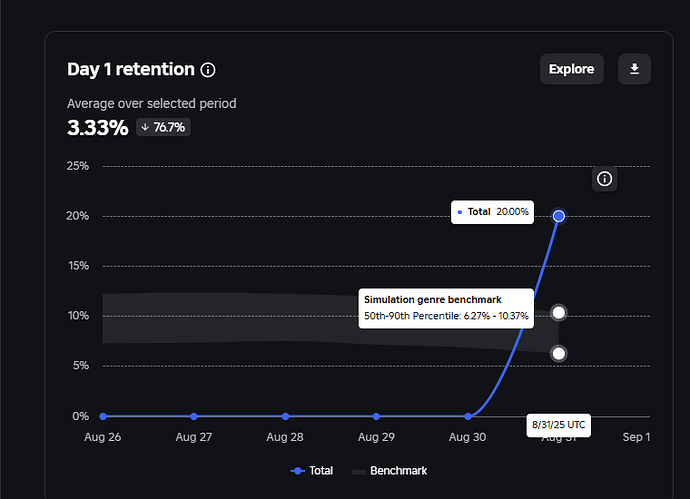Select the Aug 29 data point on the line
Image resolution: width=690 pixels, height=499 pixels.
[376, 416]
